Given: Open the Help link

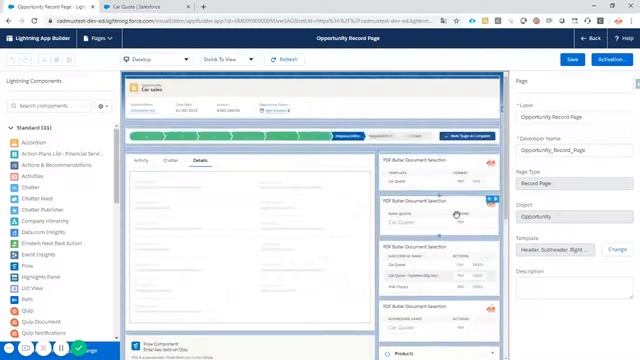Looking at the screenshot, I should click(x=624, y=38).
